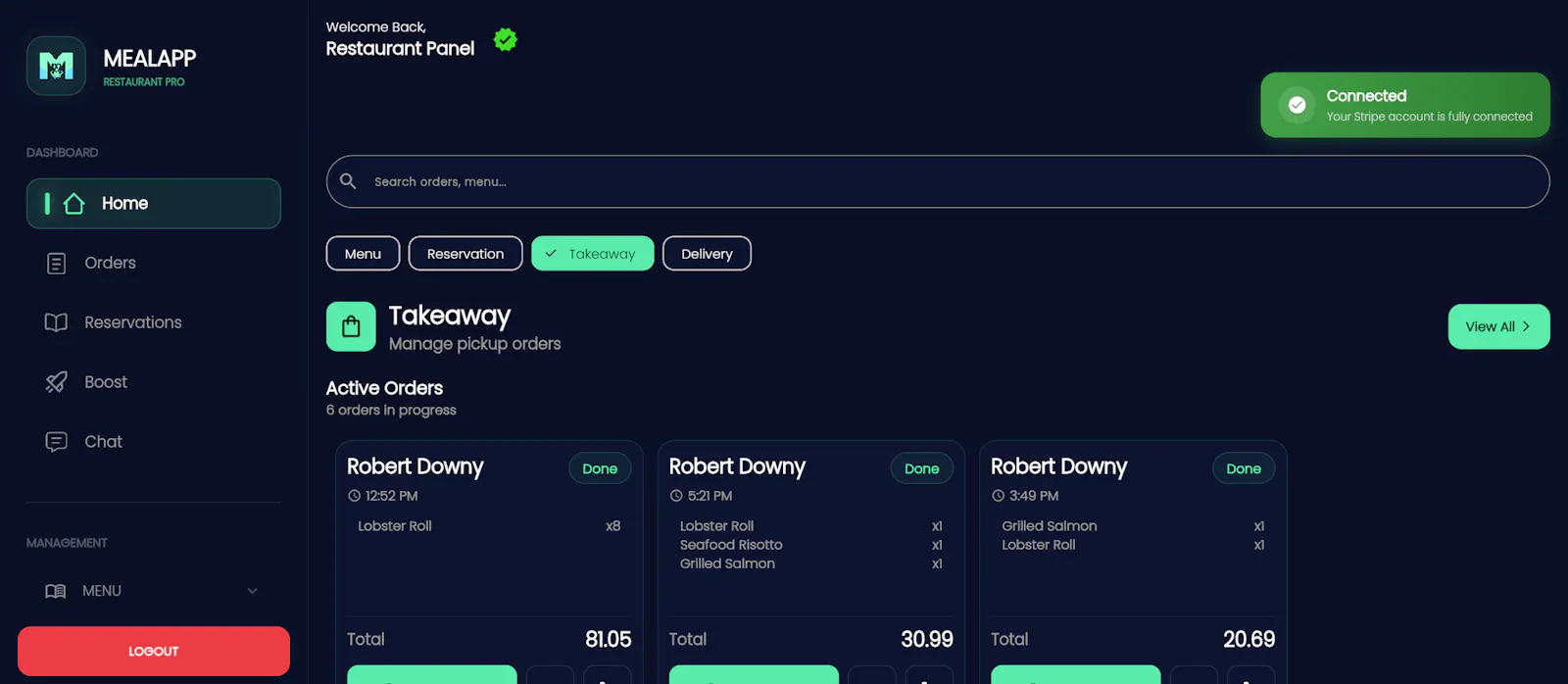Select the Delivery filter chip
The width and height of the screenshot is (1568, 684).
click(707, 254)
